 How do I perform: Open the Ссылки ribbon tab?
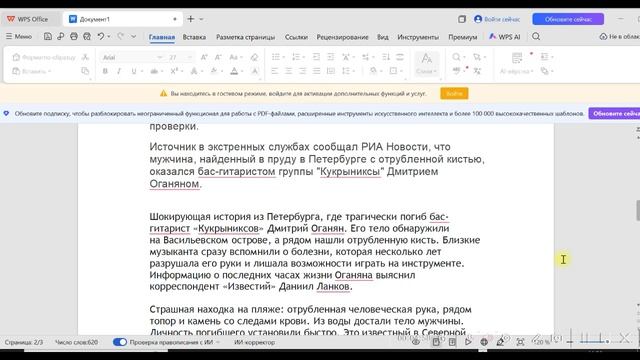click(296, 37)
